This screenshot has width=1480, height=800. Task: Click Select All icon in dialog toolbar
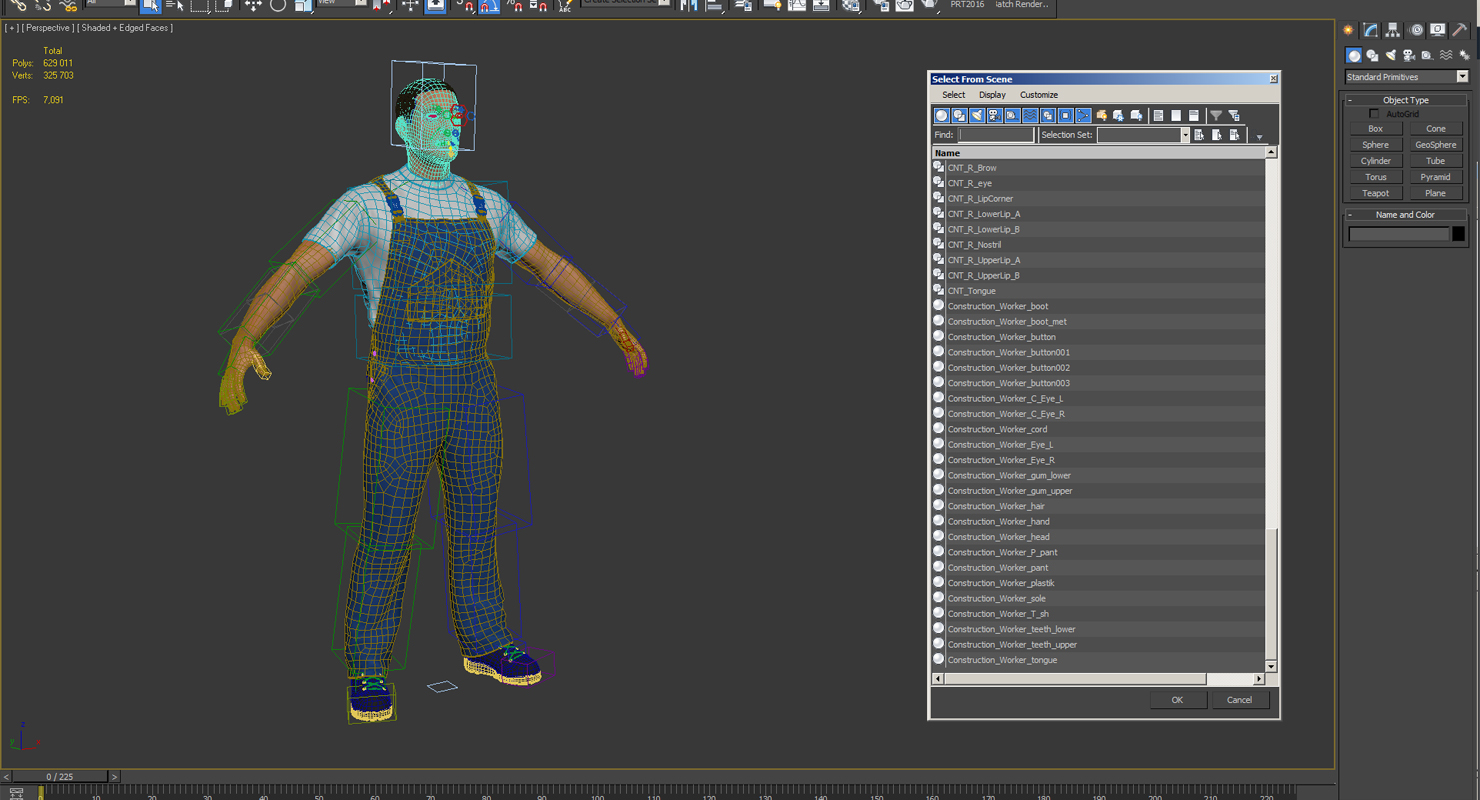tap(1159, 116)
